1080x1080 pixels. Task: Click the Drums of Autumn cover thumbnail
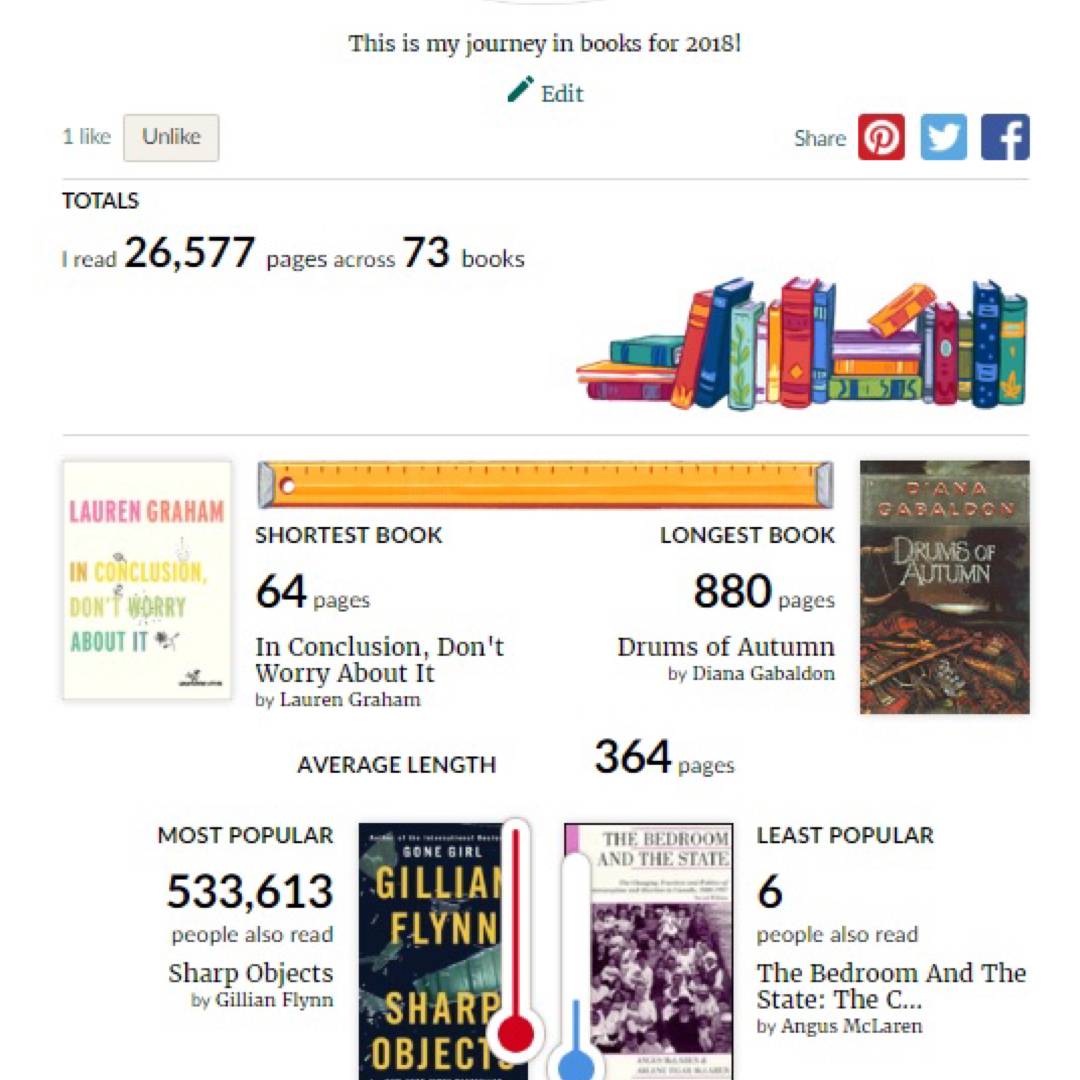pos(944,587)
